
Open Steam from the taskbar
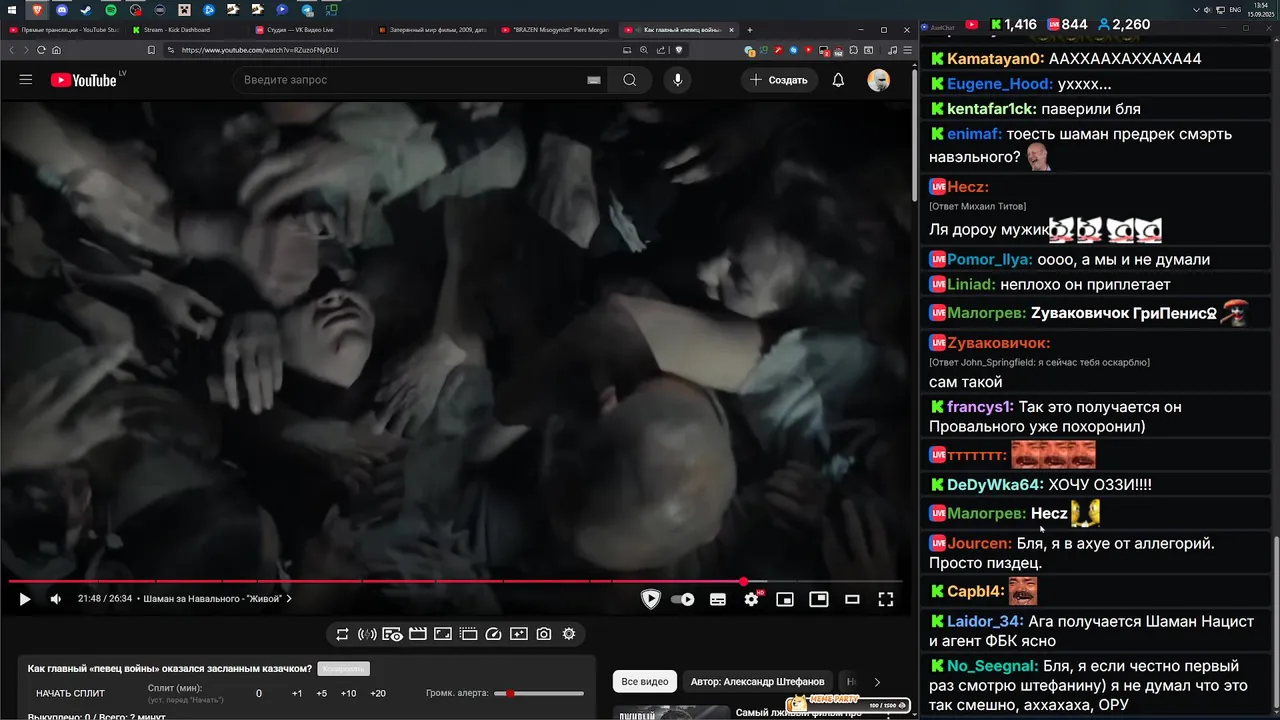coord(86,10)
